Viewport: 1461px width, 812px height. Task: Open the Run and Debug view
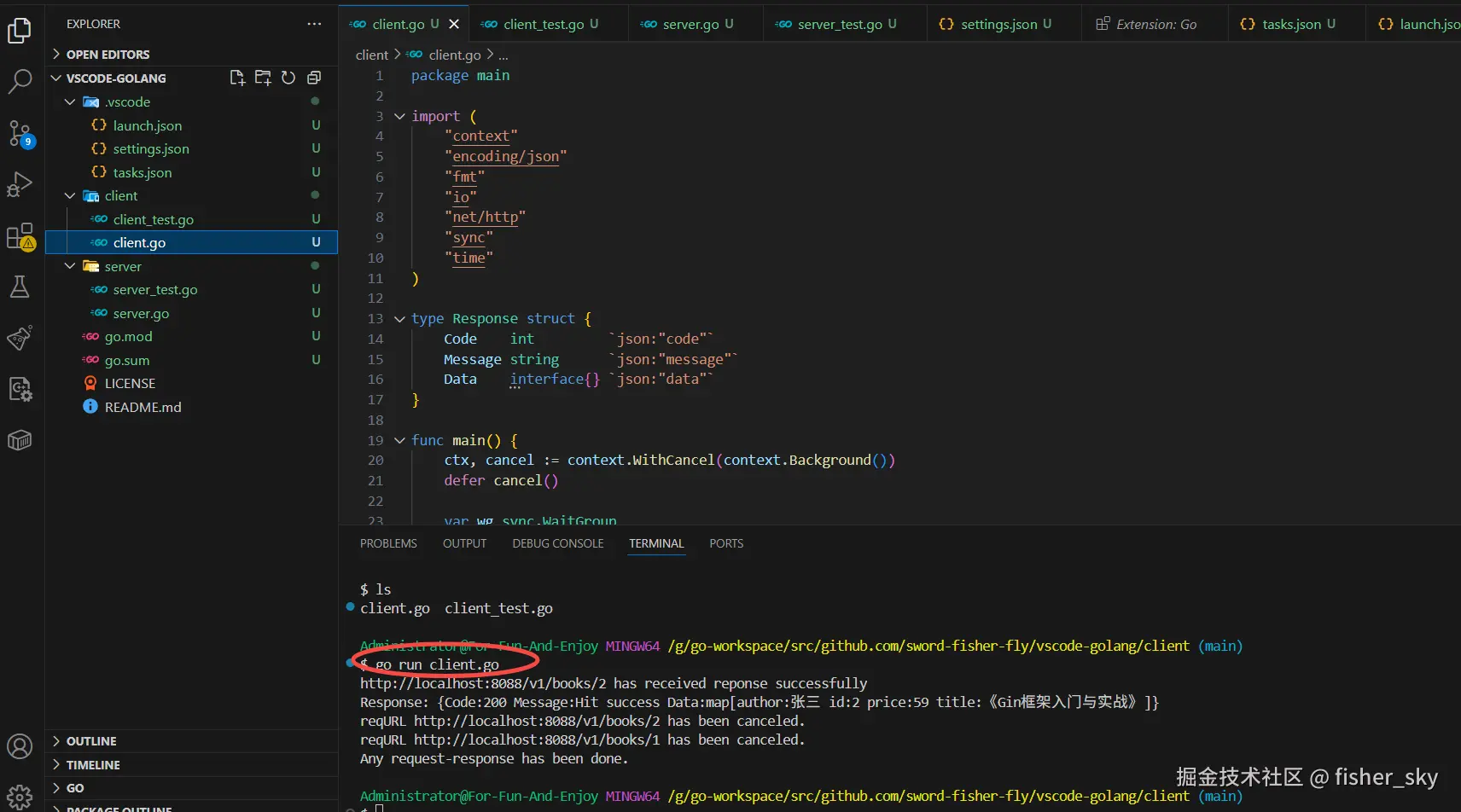(20, 184)
